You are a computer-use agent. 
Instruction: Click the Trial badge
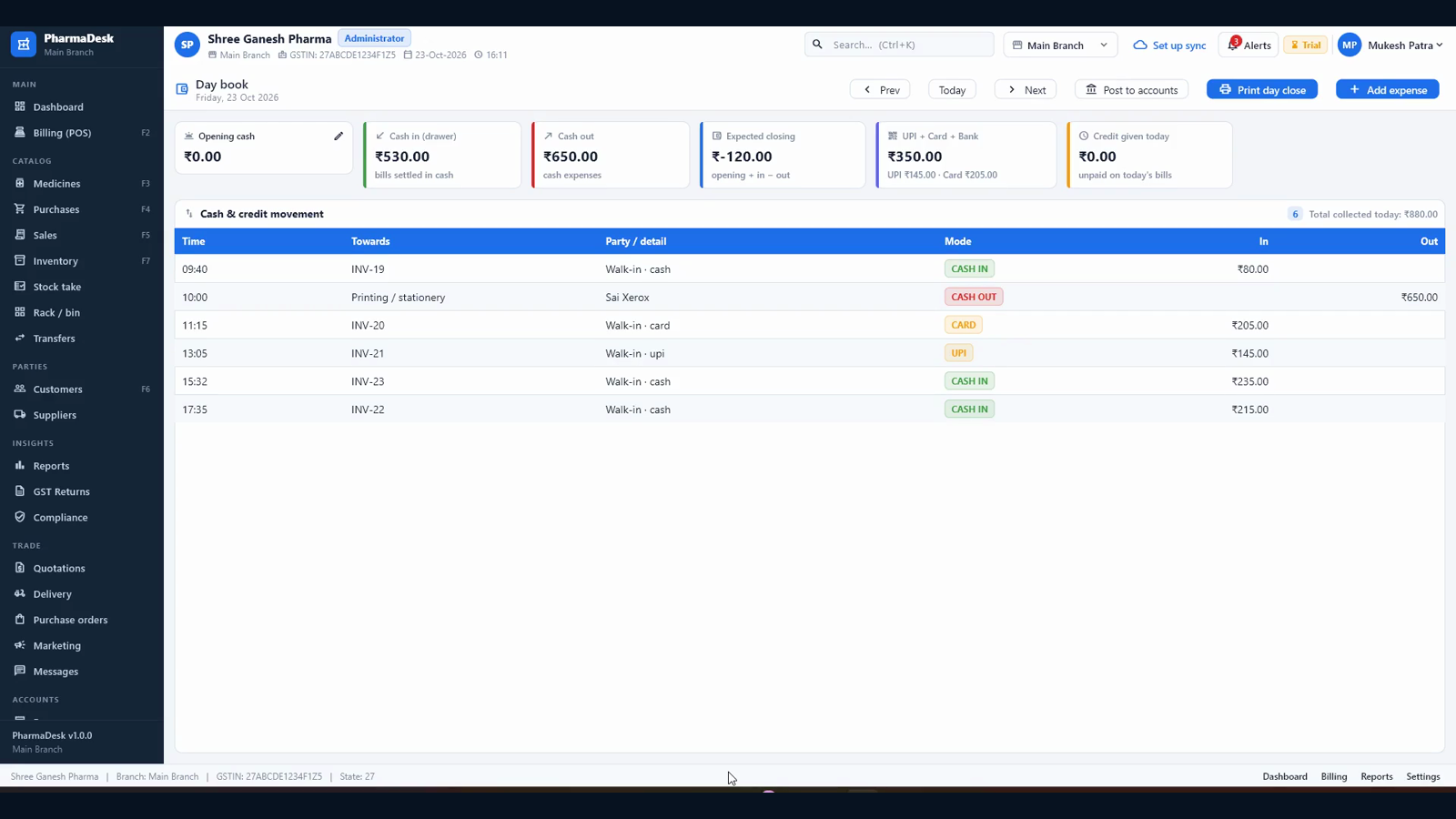1305,45
